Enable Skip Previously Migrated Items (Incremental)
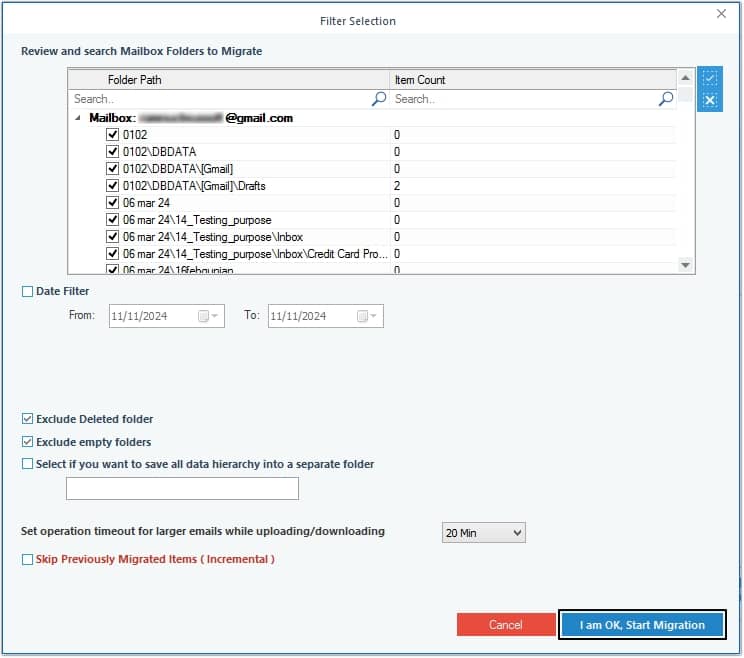 (x=28, y=559)
